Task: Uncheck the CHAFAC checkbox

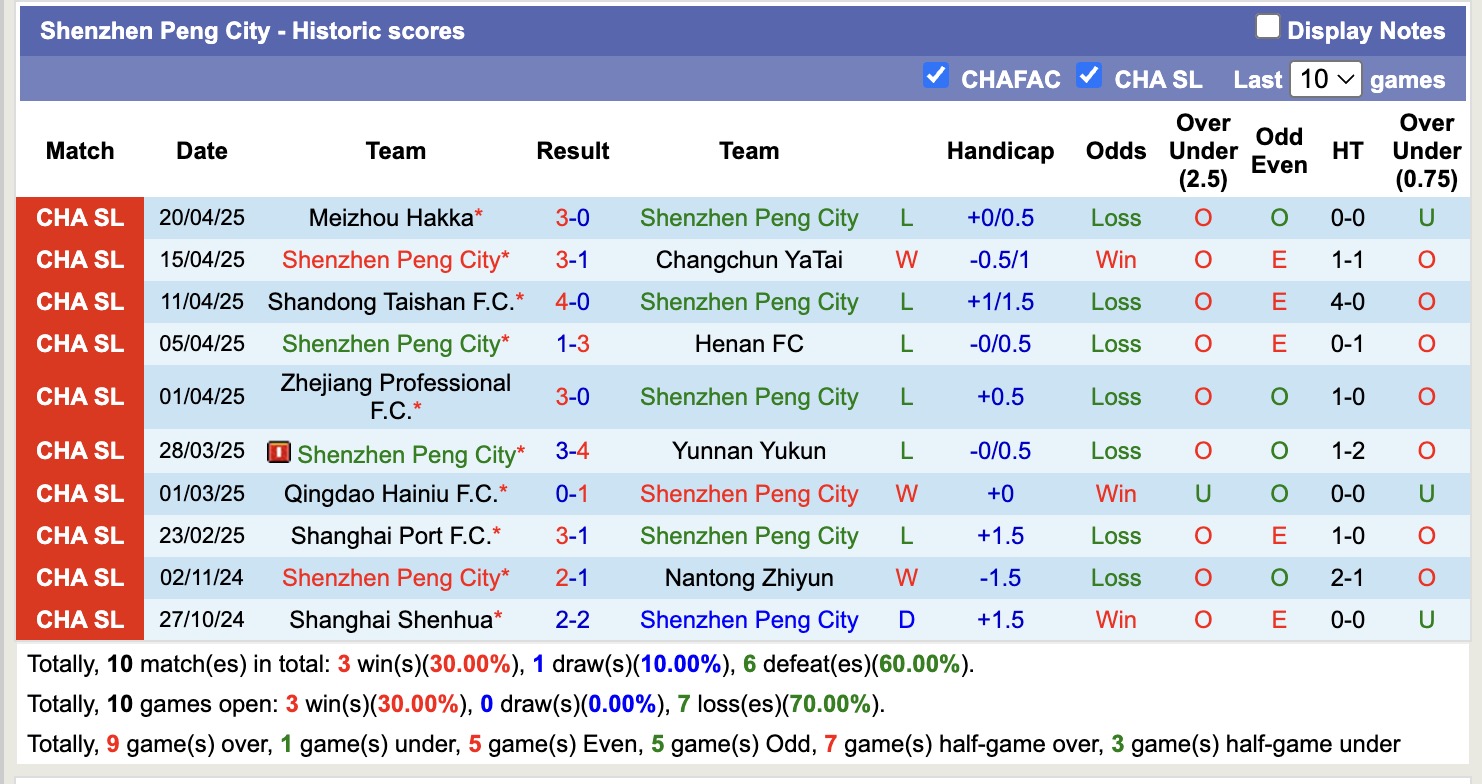Action: (936, 75)
